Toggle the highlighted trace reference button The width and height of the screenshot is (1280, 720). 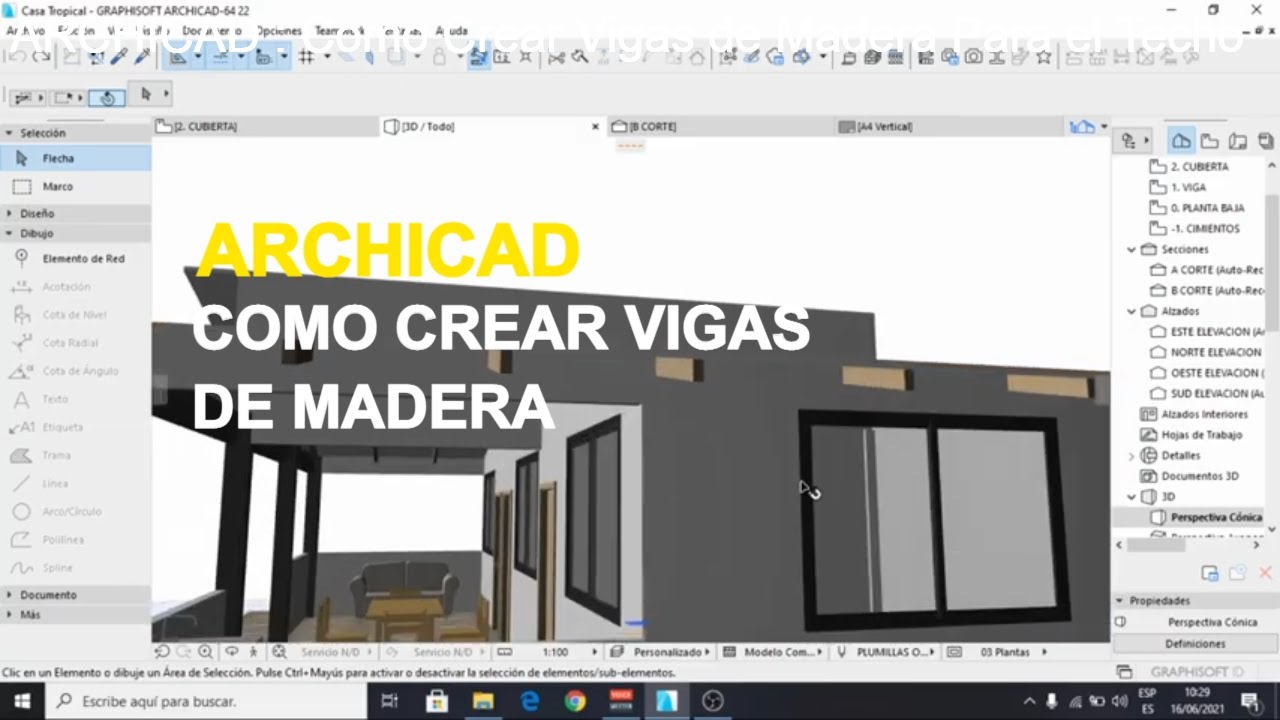[x=478, y=57]
